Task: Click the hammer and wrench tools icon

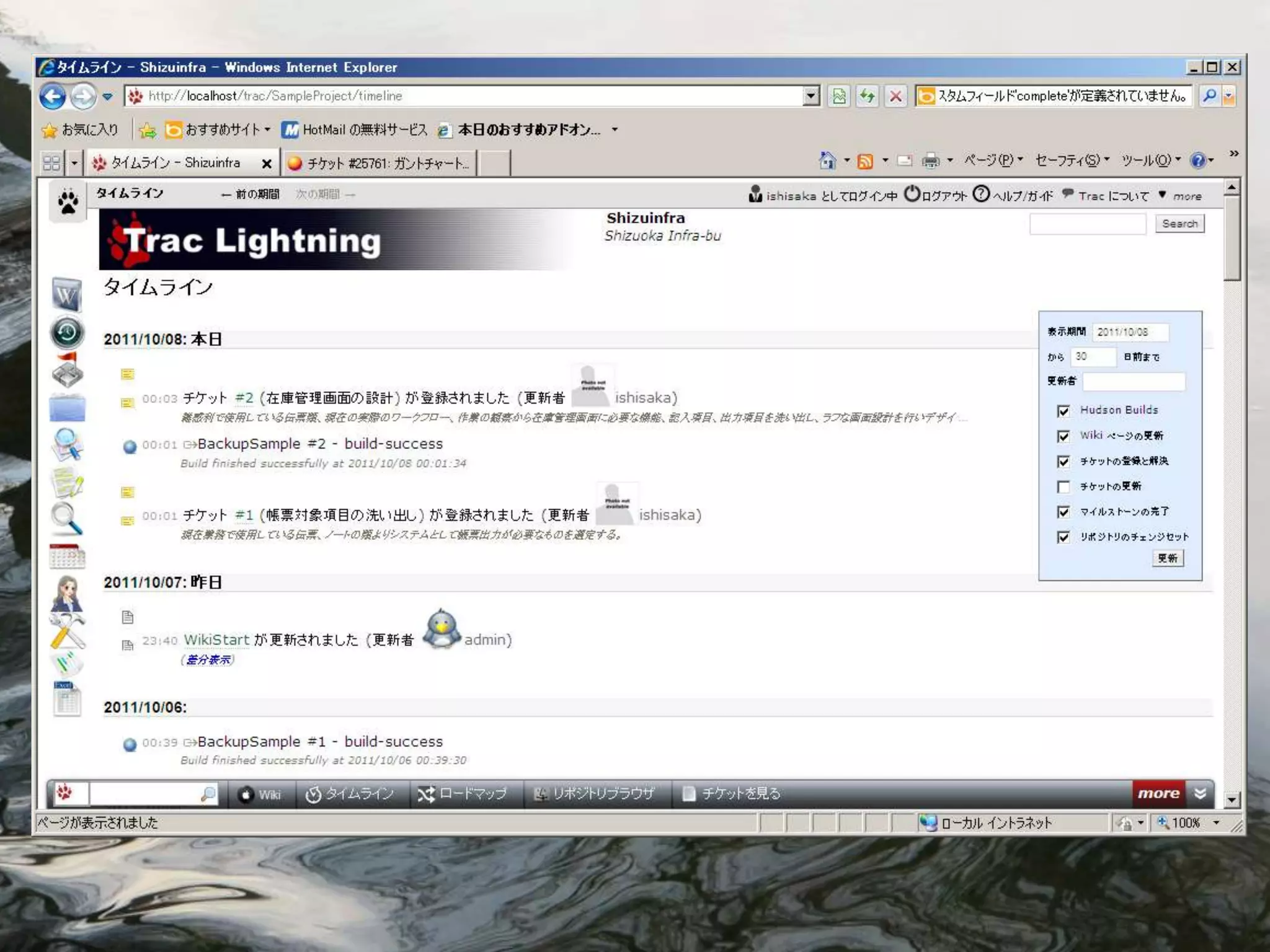Action: (67, 632)
